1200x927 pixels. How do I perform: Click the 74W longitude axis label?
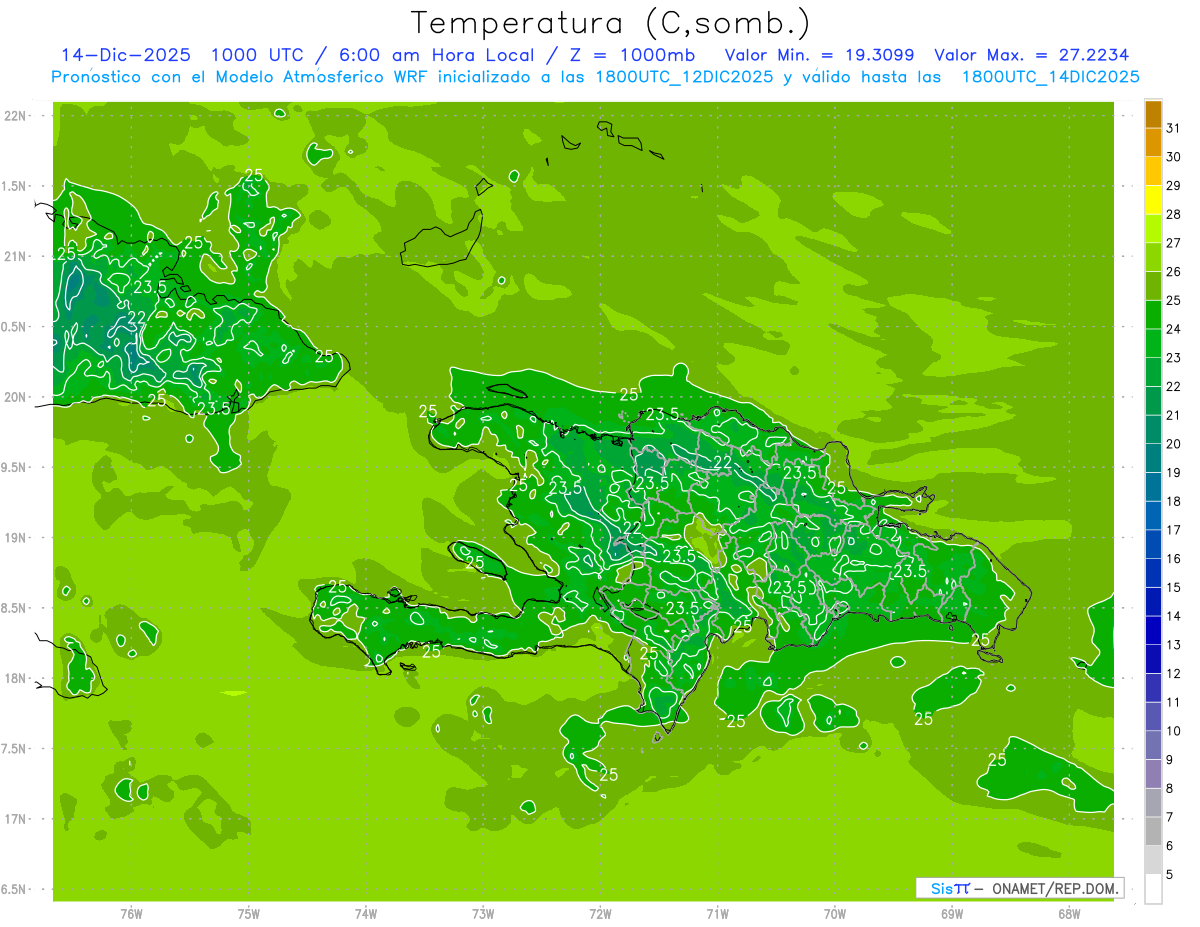(x=366, y=914)
